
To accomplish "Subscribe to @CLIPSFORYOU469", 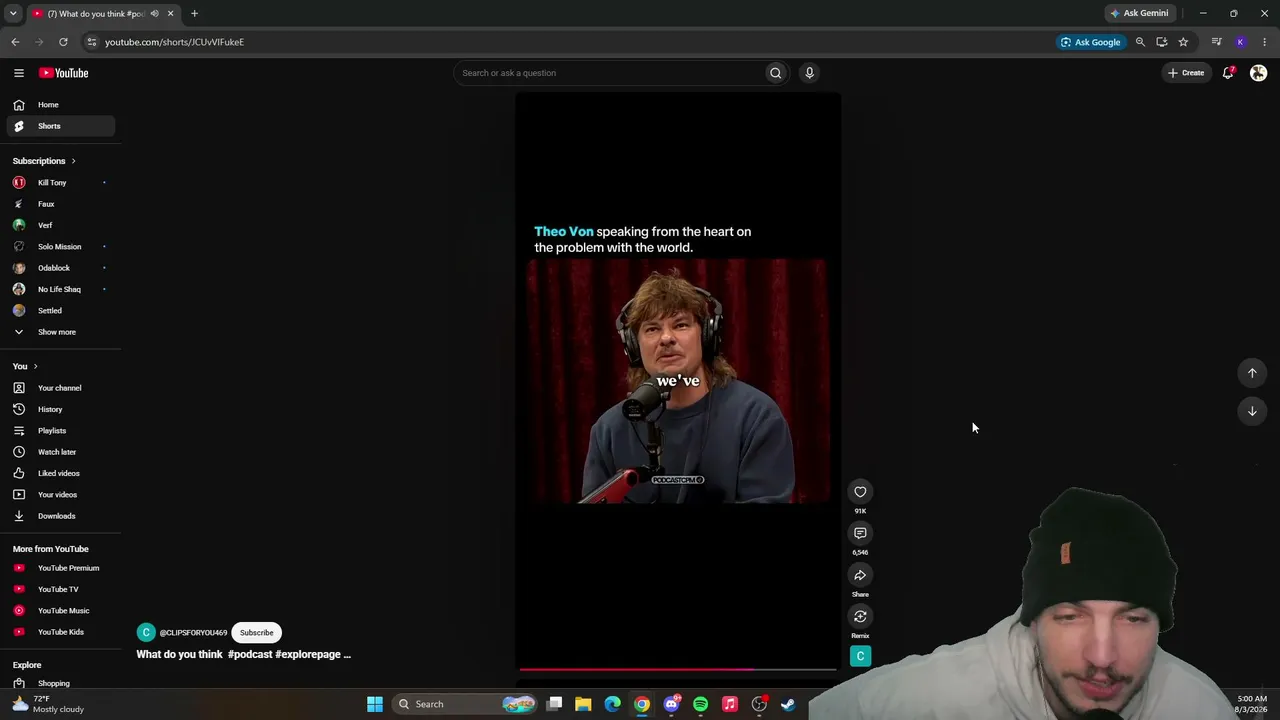I will click(x=256, y=632).
